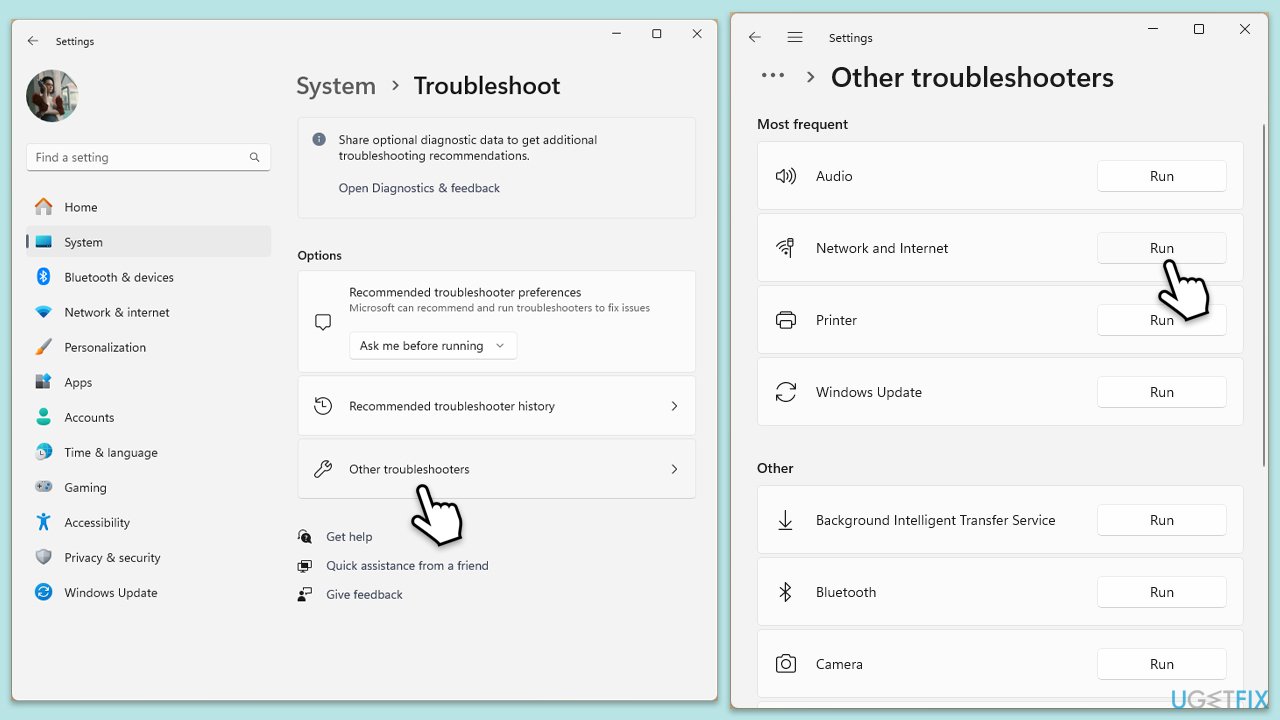Viewport: 1280px width, 720px height.
Task: Open Diagnostics & feedback link
Action: coord(419,188)
